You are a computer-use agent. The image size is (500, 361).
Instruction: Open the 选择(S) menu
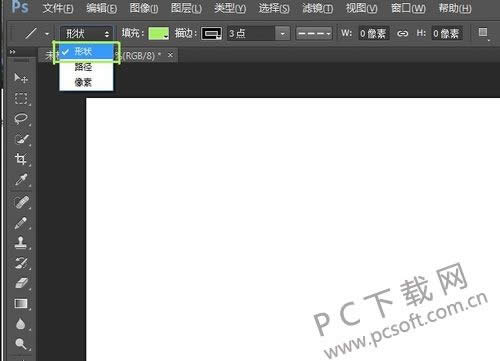(x=274, y=8)
